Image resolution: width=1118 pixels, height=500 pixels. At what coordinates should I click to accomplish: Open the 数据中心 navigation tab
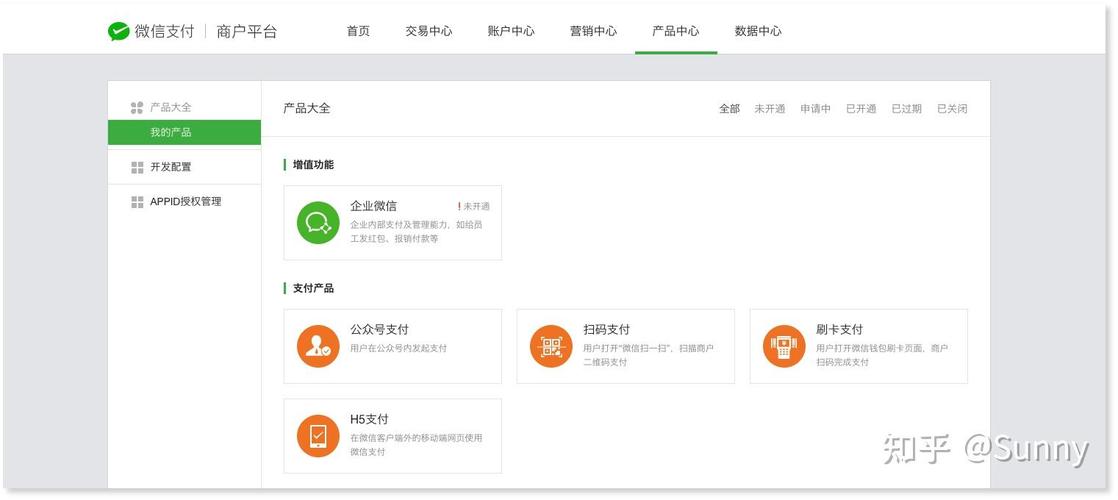(758, 31)
